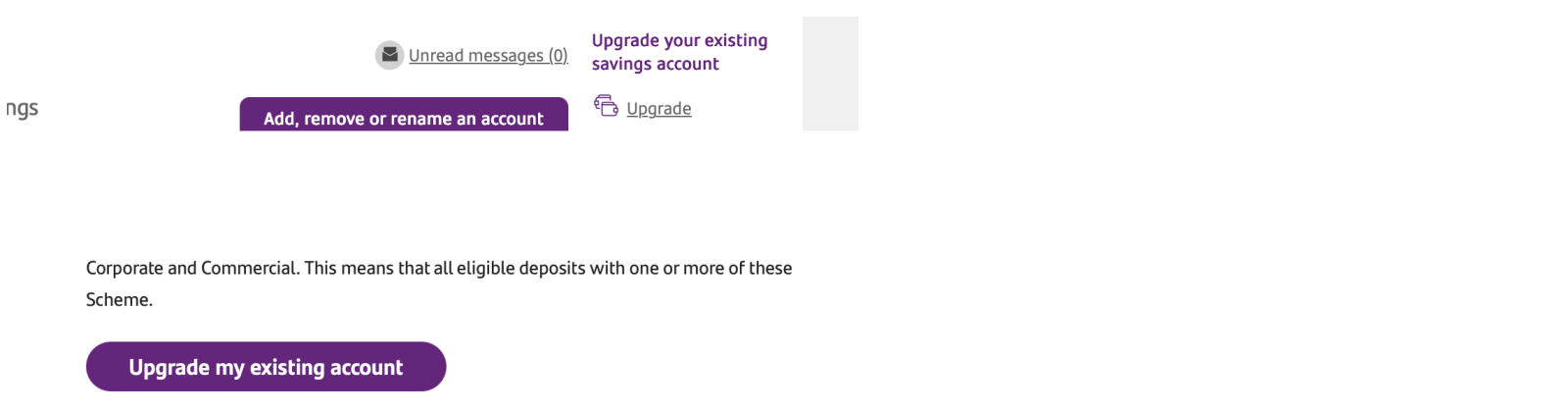Click Upgrade my existing account button
Image resolution: width=1568 pixels, height=412 pixels.
coord(267,367)
